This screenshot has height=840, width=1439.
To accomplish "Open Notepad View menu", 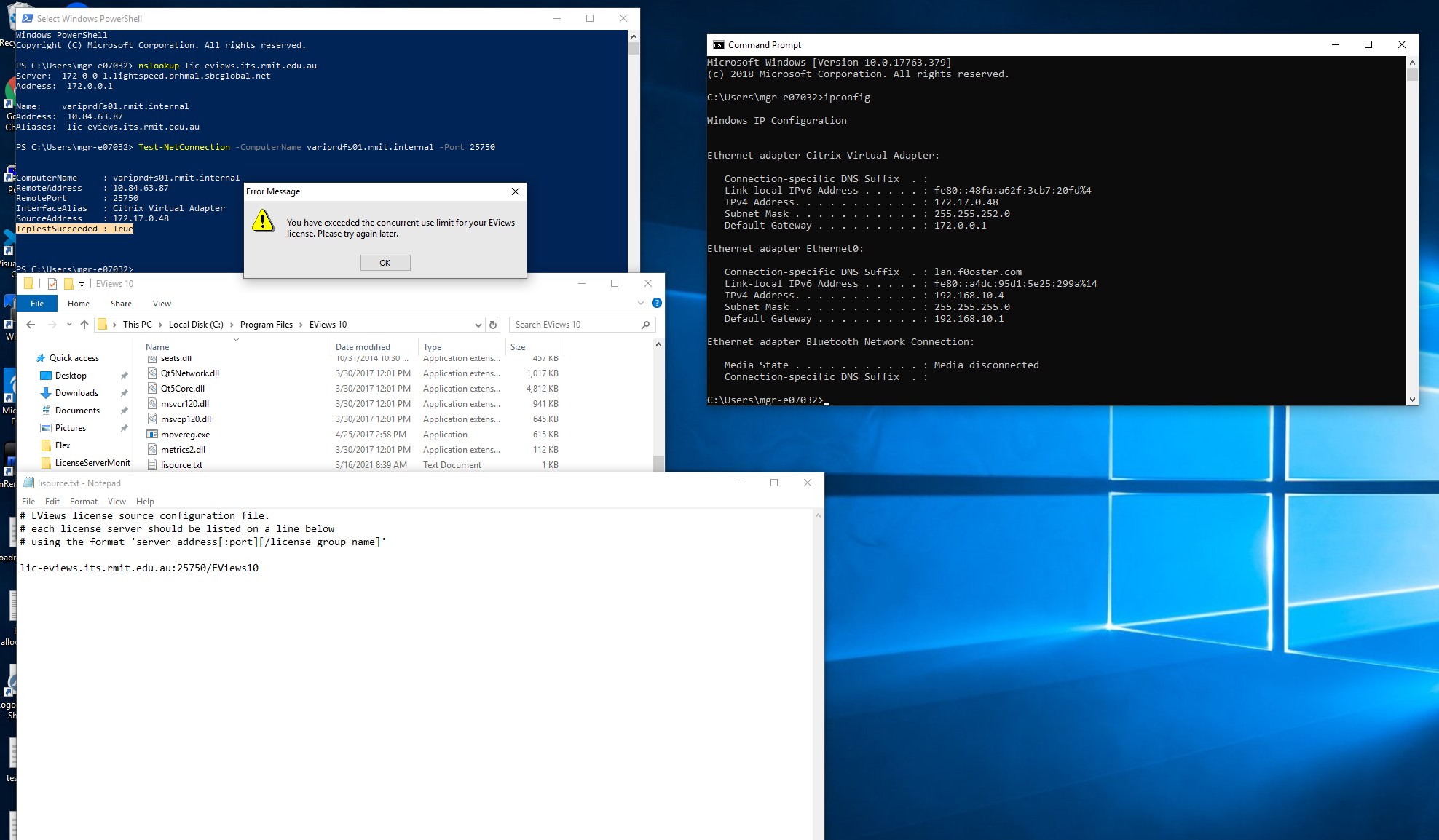I will (117, 502).
